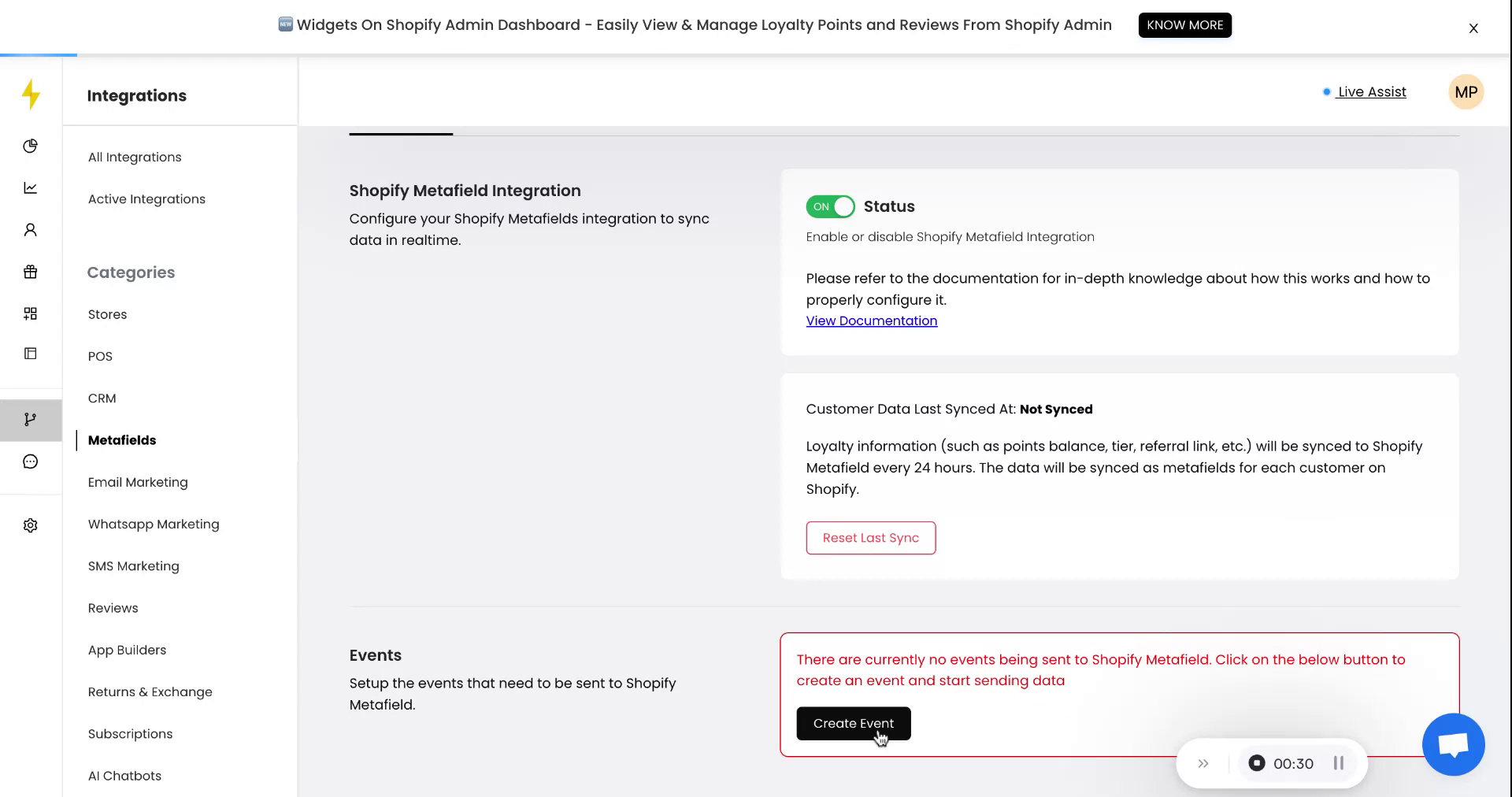Open the settings gear icon
Viewport: 1512px width, 797px height.
pyautogui.click(x=31, y=525)
